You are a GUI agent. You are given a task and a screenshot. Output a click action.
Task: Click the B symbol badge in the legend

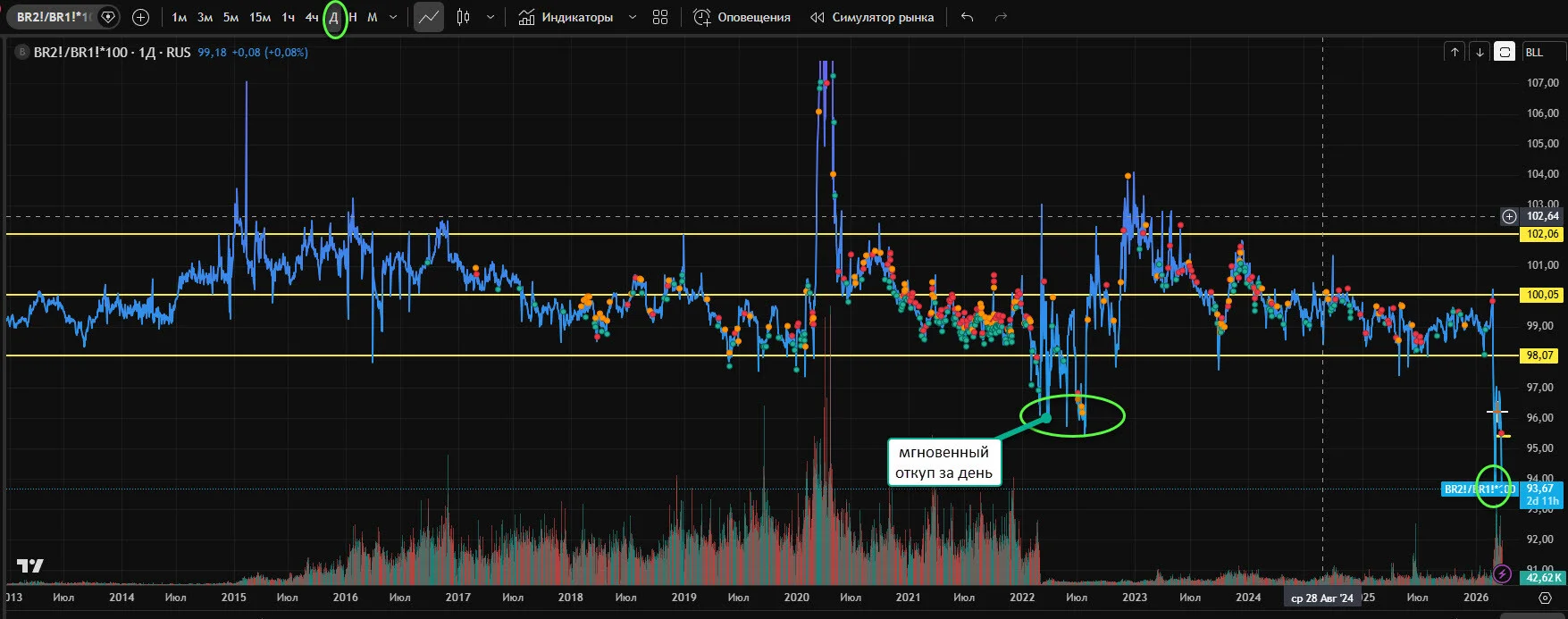[22, 53]
